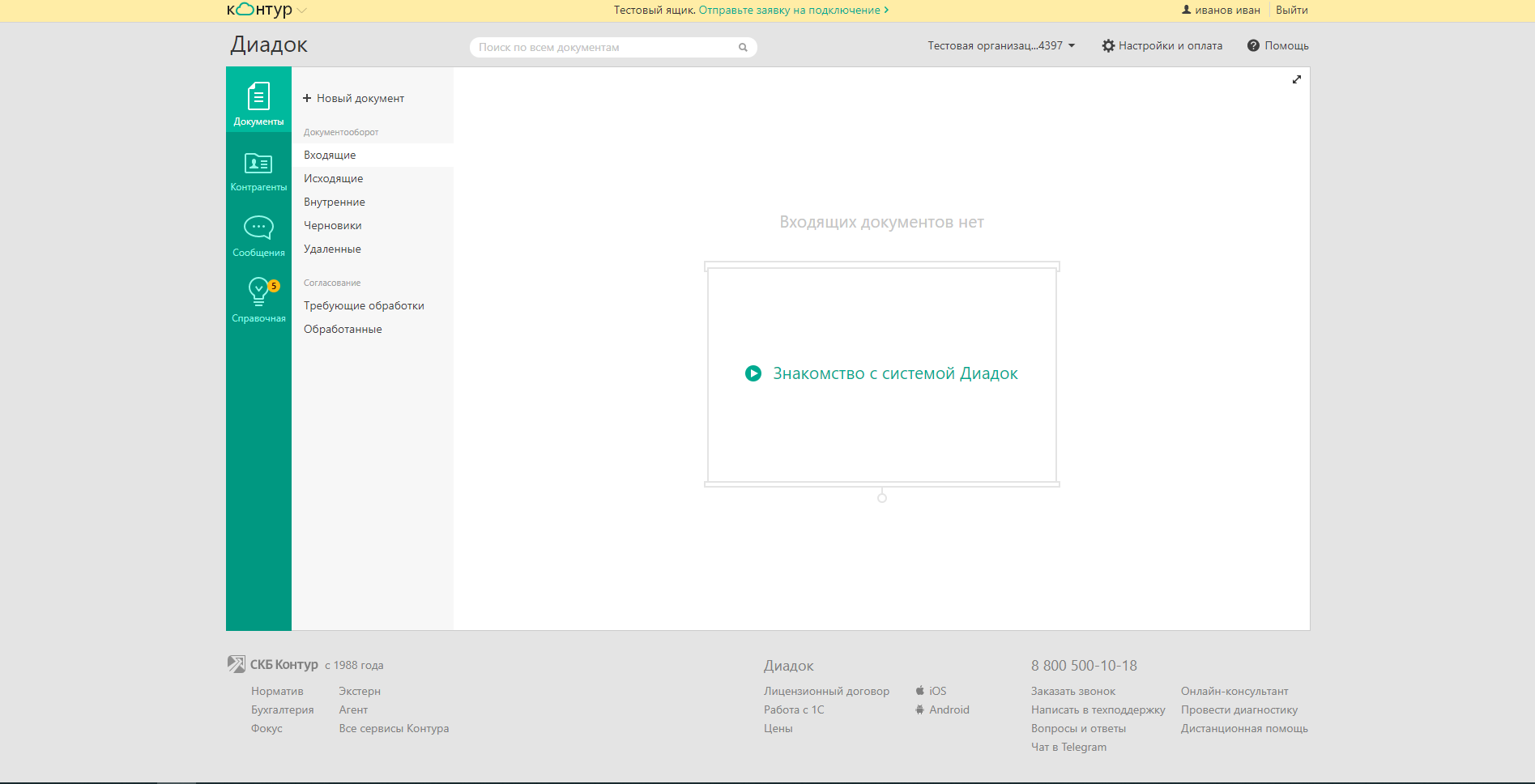Open the Тестовая организац...4397 dropdown

click(x=1001, y=45)
